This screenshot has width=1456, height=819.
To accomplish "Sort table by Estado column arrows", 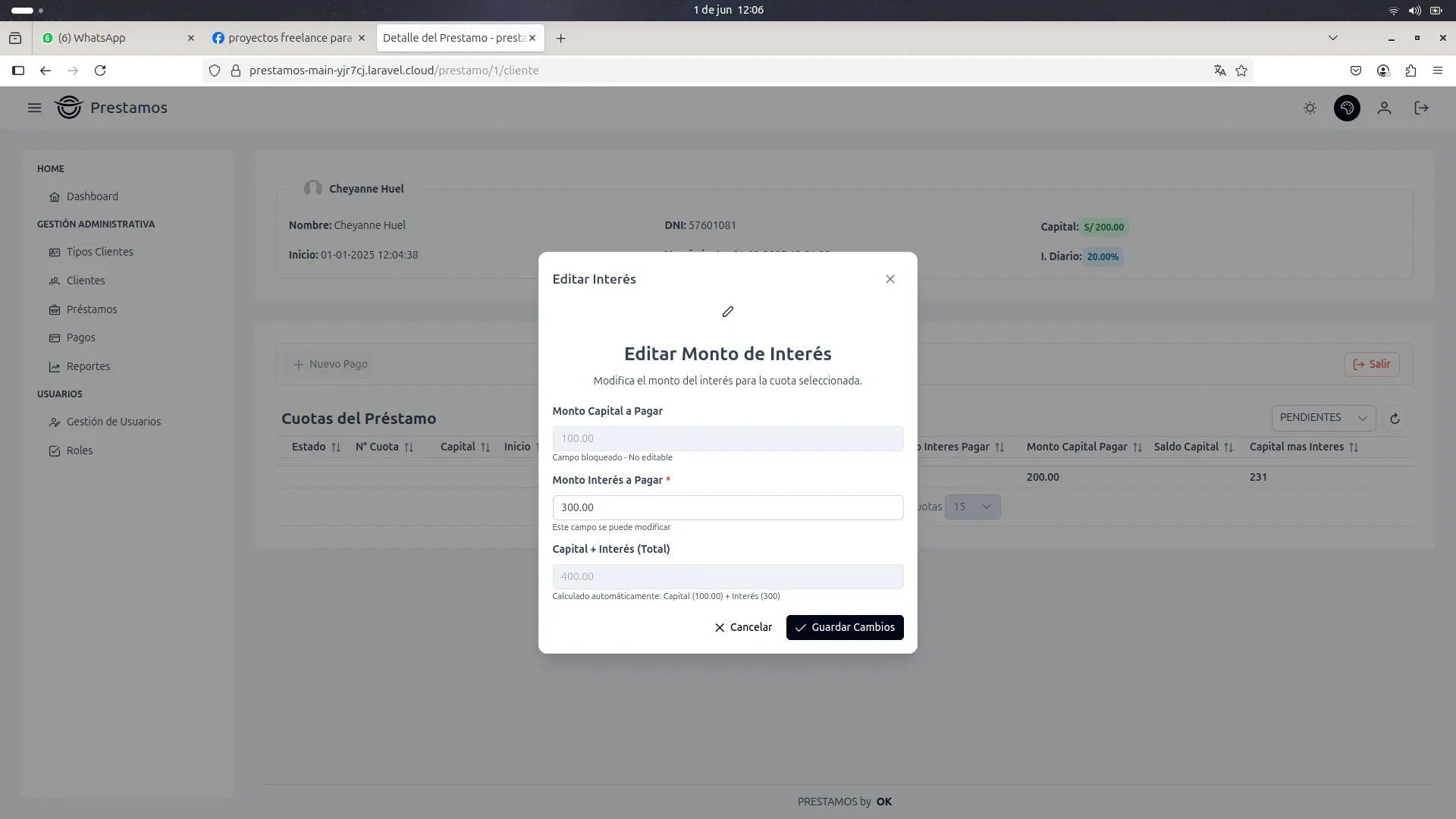I will [336, 447].
